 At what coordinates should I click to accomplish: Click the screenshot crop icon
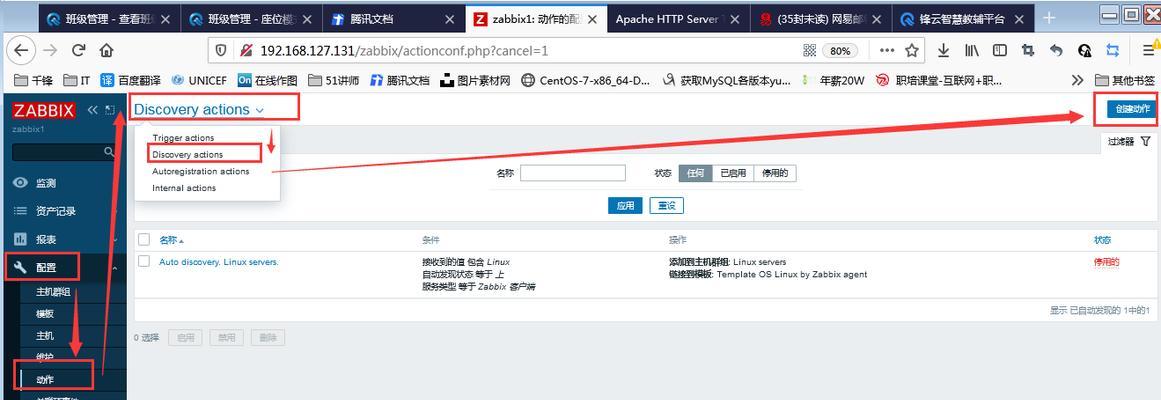coord(1028,50)
